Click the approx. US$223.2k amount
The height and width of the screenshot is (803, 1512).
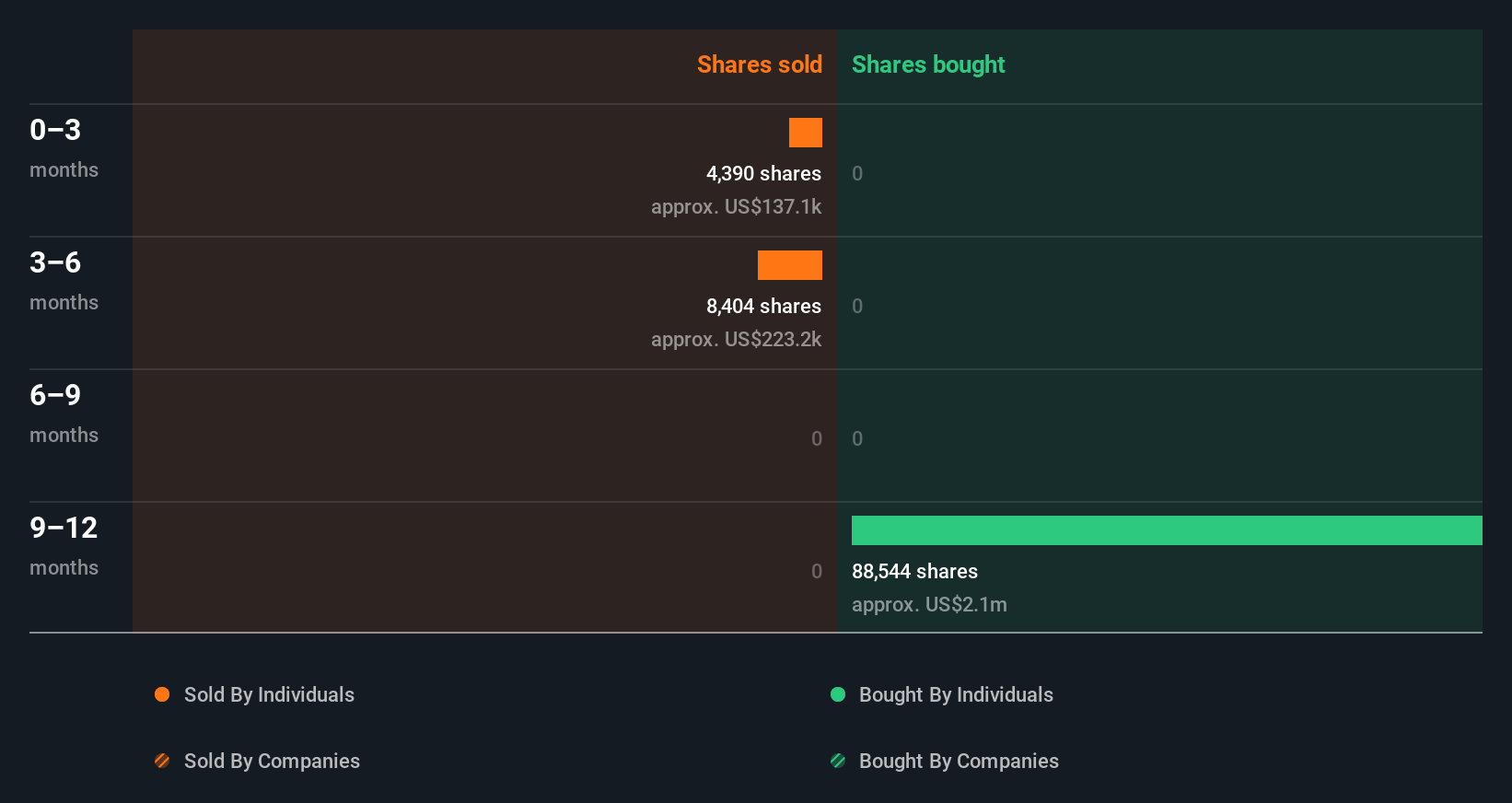coord(736,339)
